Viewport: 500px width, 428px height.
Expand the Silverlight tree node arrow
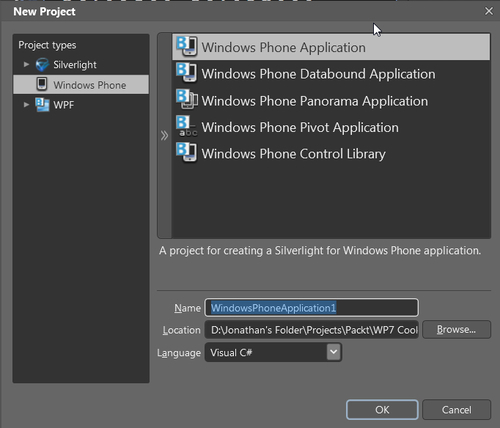pyautogui.click(x=26, y=64)
